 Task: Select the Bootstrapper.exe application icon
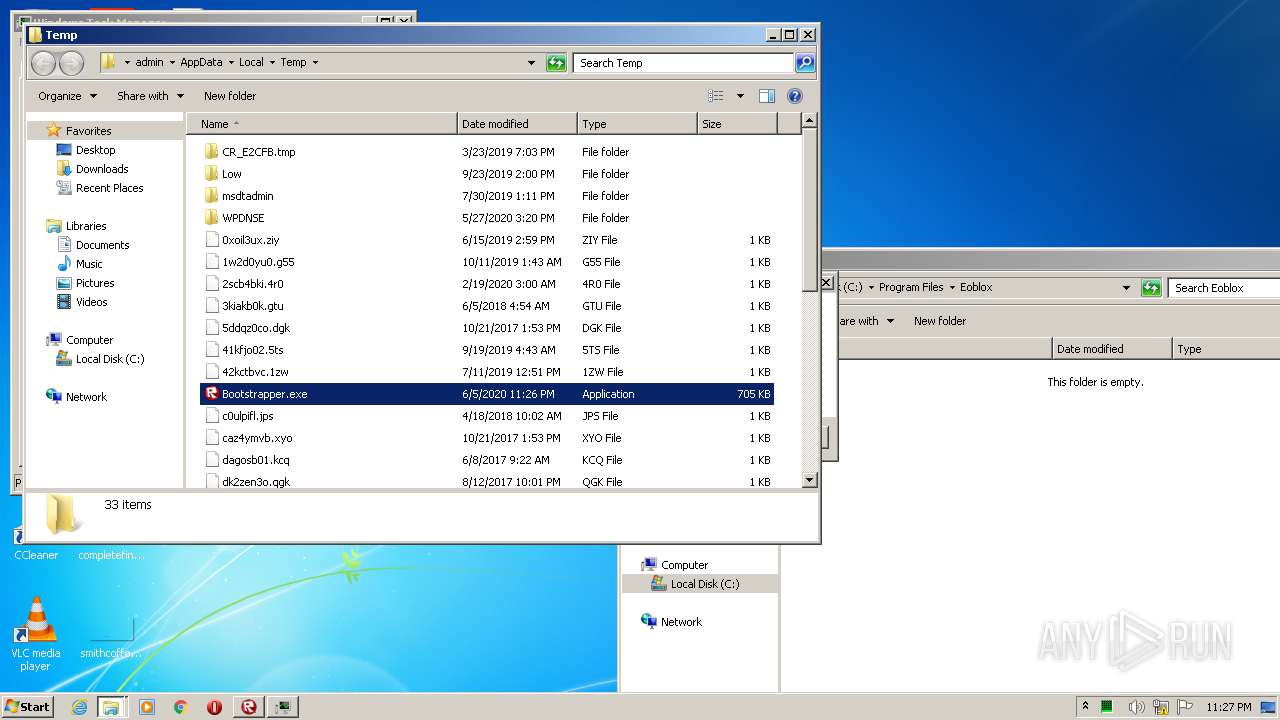(x=211, y=394)
